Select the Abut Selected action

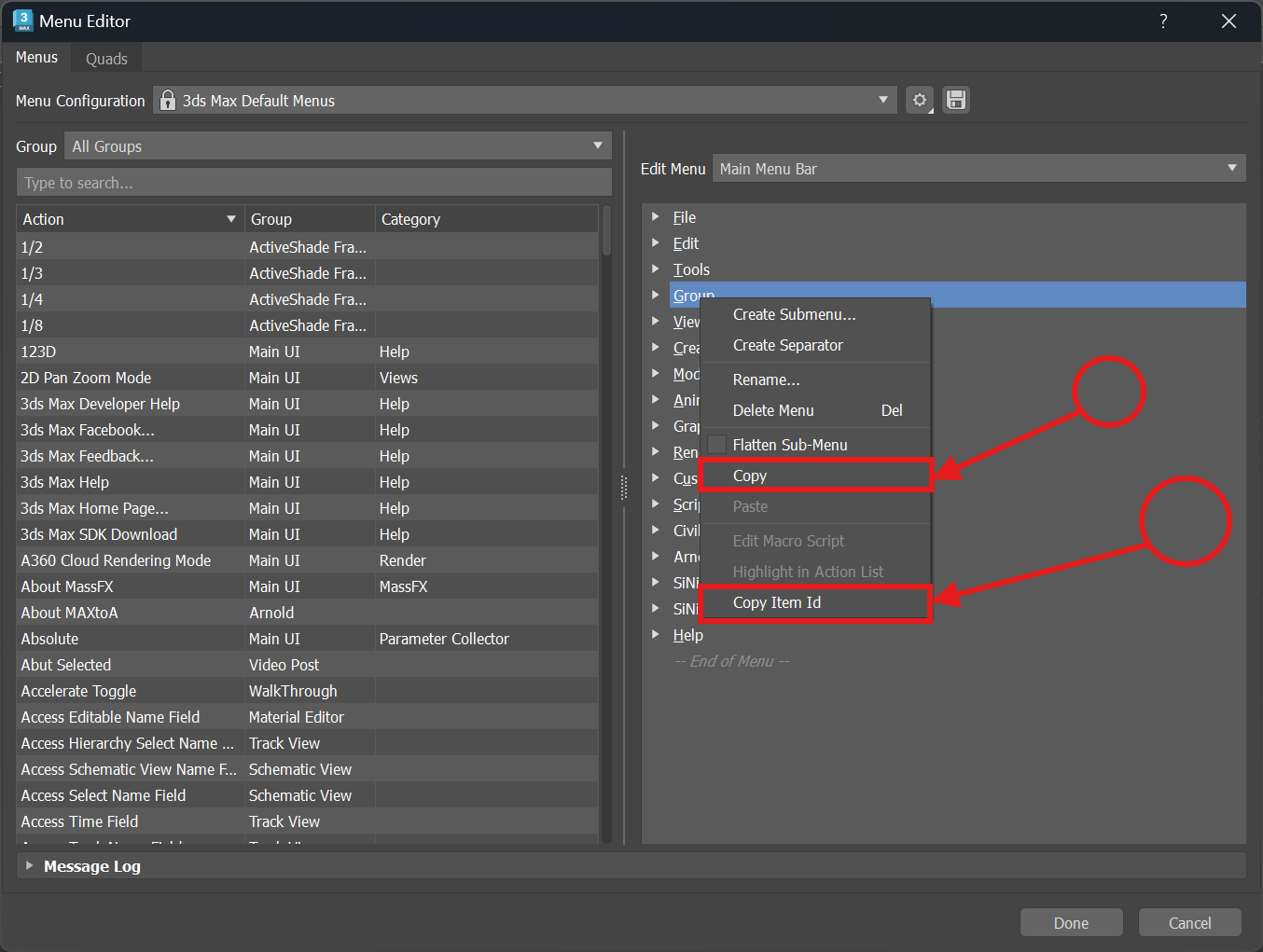308,665
